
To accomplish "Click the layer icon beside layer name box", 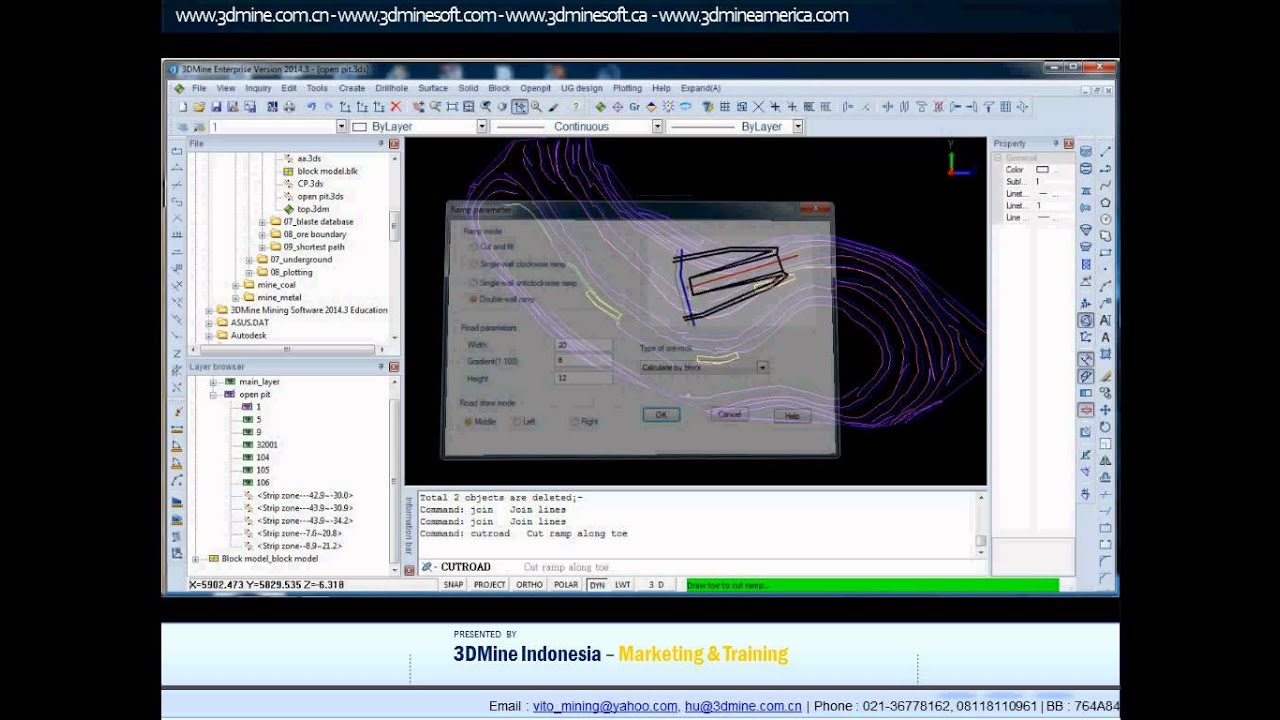I will (x=182, y=127).
